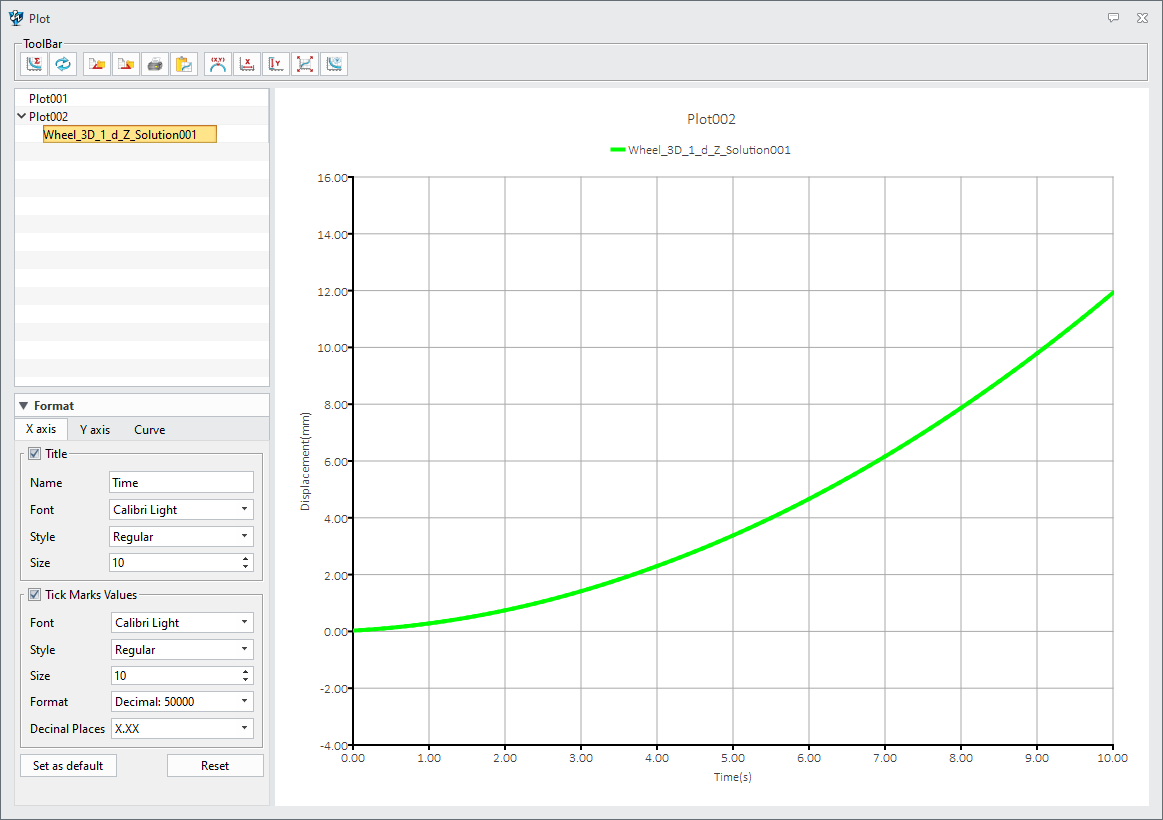Click the 10.00 tick value on X axis
This screenshot has height=820, width=1163.
[1113, 758]
